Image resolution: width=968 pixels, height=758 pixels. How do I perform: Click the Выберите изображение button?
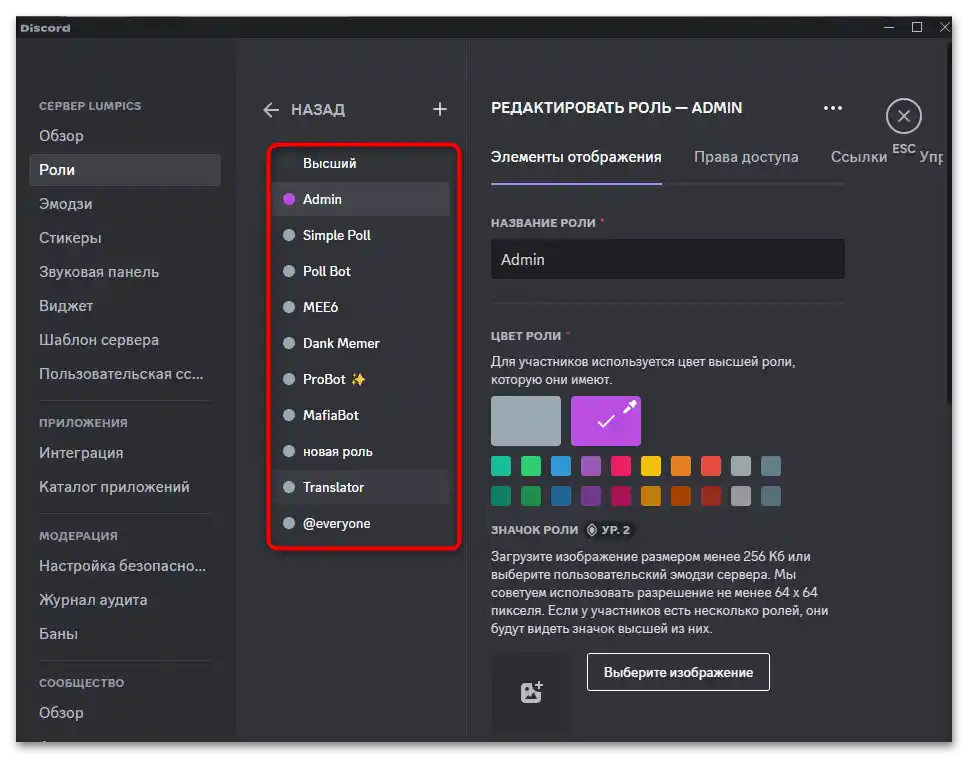tap(678, 672)
